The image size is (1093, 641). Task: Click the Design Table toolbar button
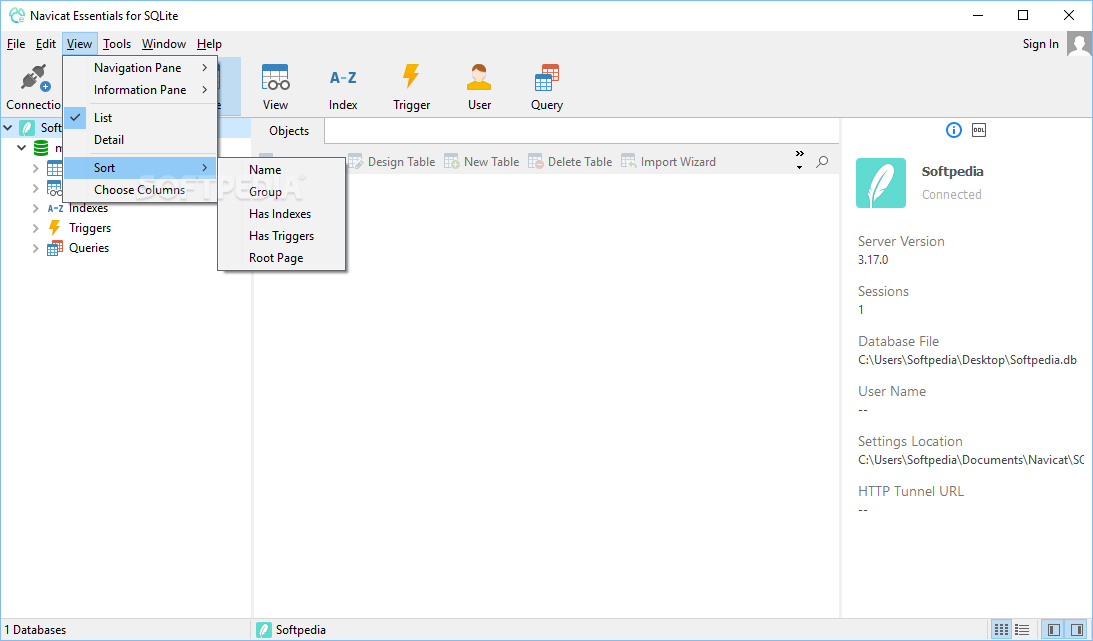[392, 162]
